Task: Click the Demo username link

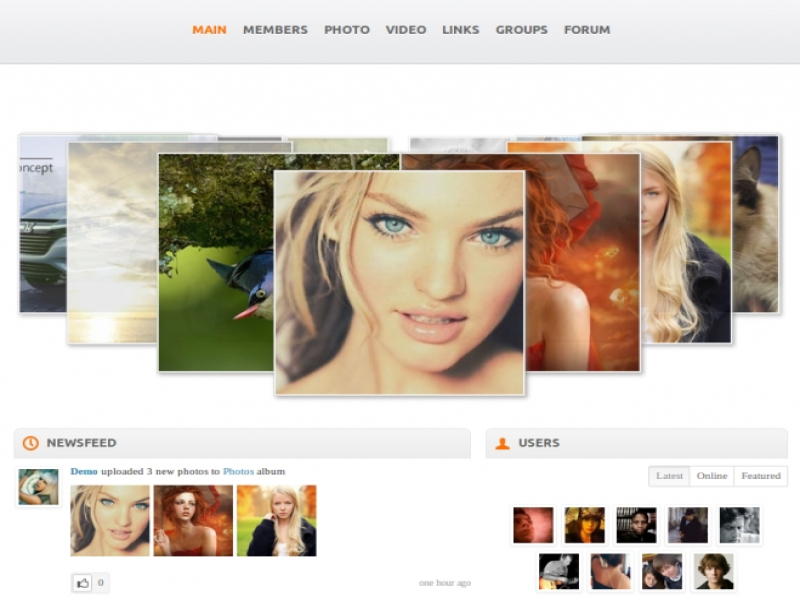Action: click(x=84, y=472)
